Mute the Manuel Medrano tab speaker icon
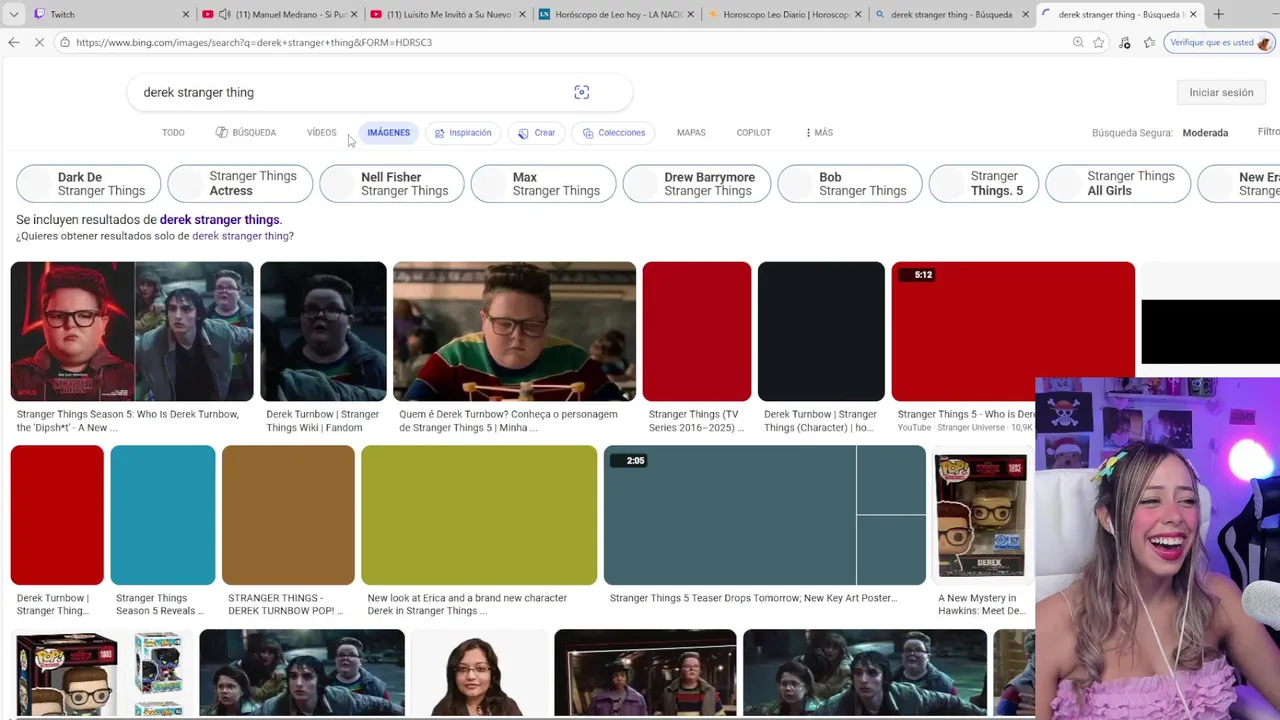Viewport: 1280px width, 720px height. click(224, 14)
